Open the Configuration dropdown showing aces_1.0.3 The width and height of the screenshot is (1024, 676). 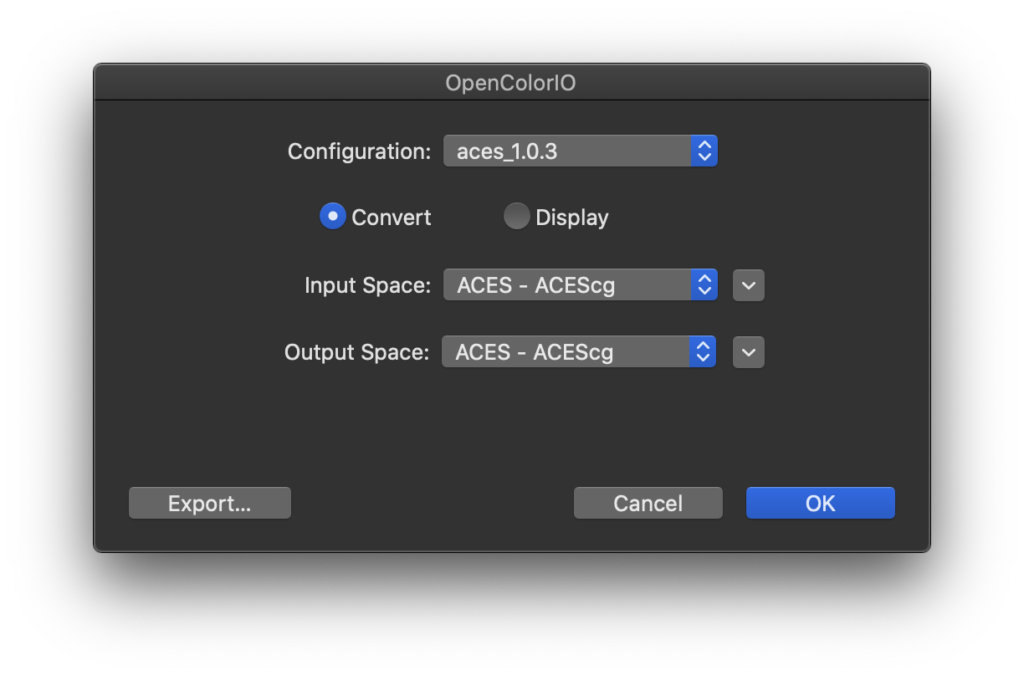pos(567,151)
